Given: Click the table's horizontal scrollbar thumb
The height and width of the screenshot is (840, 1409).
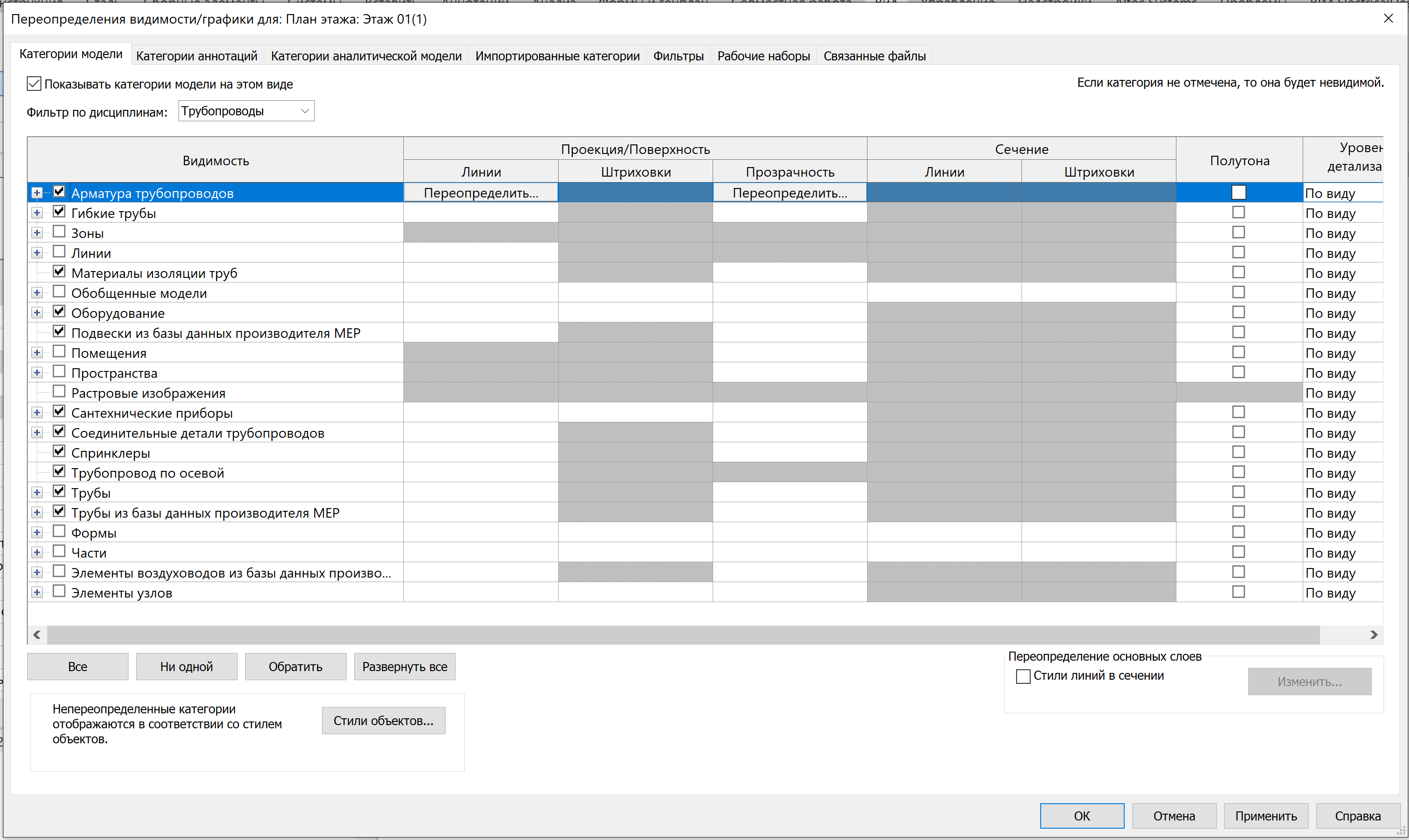Looking at the screenshot, I should tap(683, 634).
